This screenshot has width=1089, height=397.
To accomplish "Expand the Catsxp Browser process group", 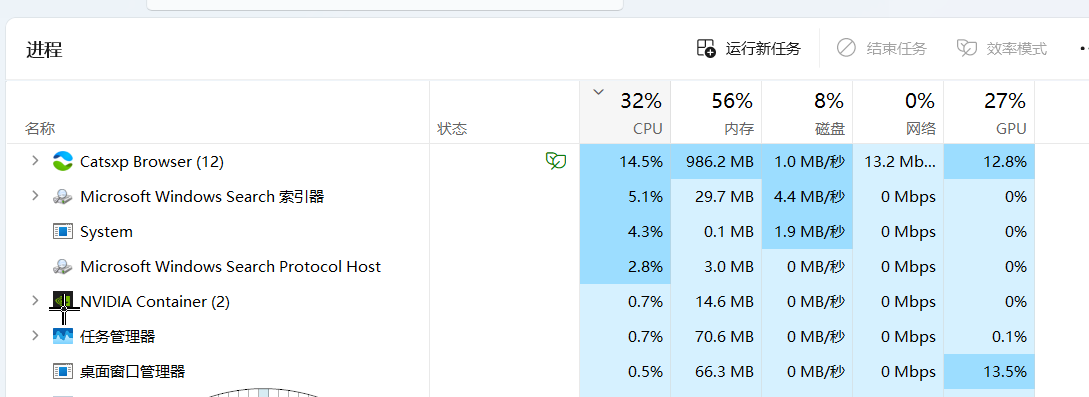I will (34, 161).
